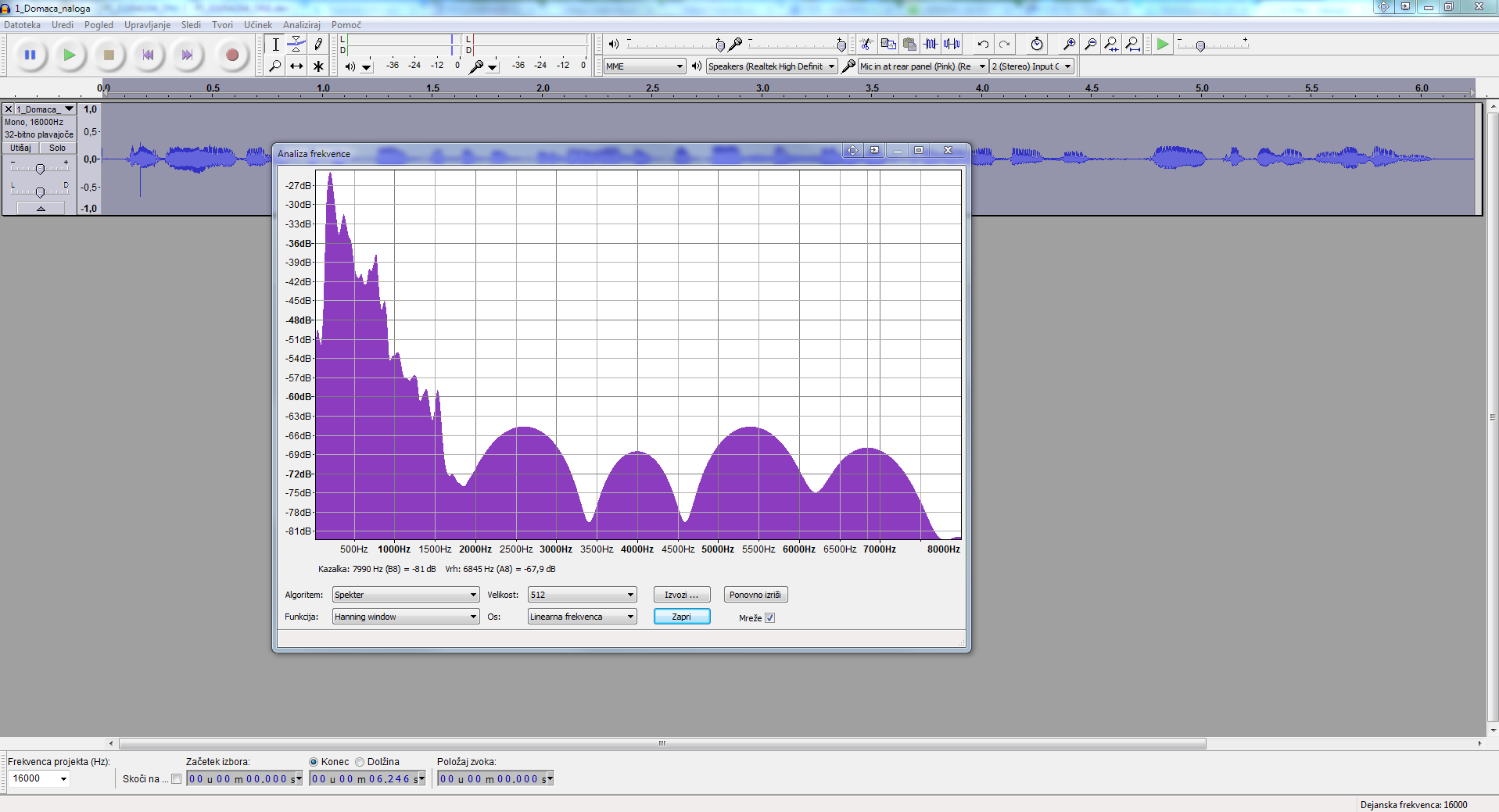Screen dimensions: 1499x812
Task: Enable the Skoči na checkbox
Action: [x=177, y=779]
